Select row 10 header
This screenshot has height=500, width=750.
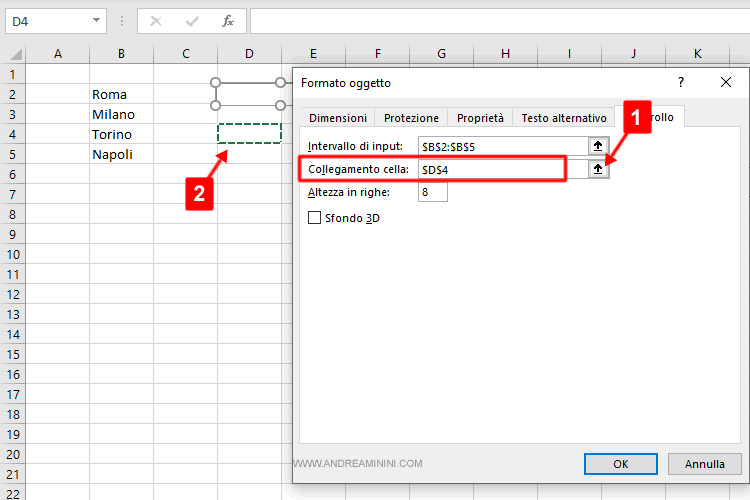pyautogui.click(x=12, y=254)
